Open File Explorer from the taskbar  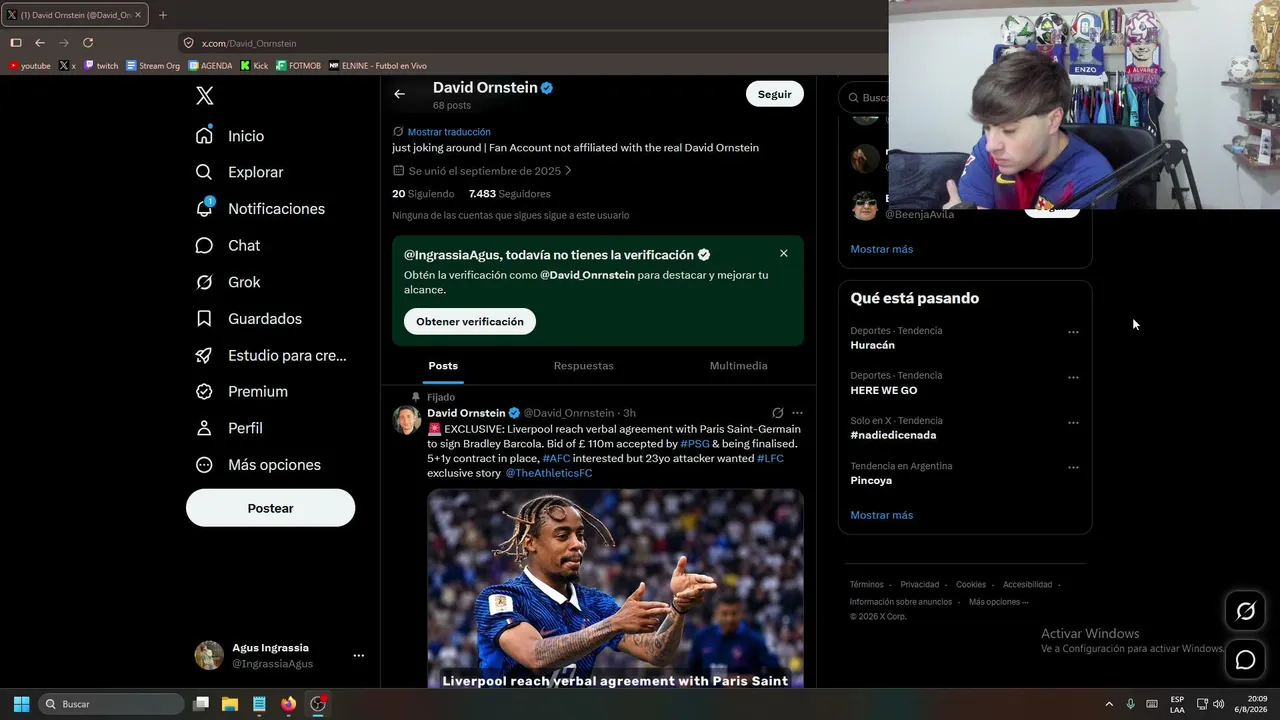230,704
